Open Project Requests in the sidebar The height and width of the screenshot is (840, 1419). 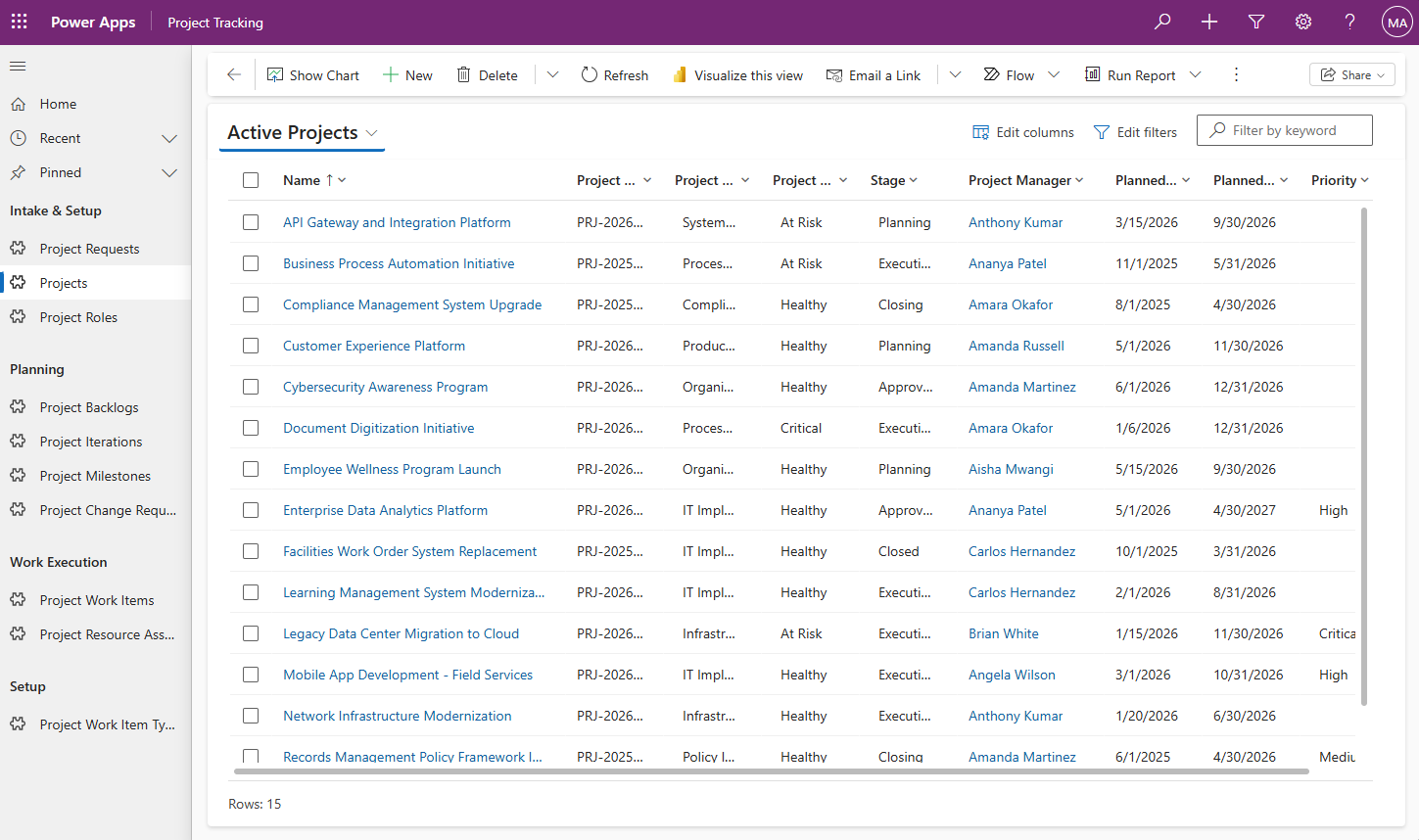point(95,249)
